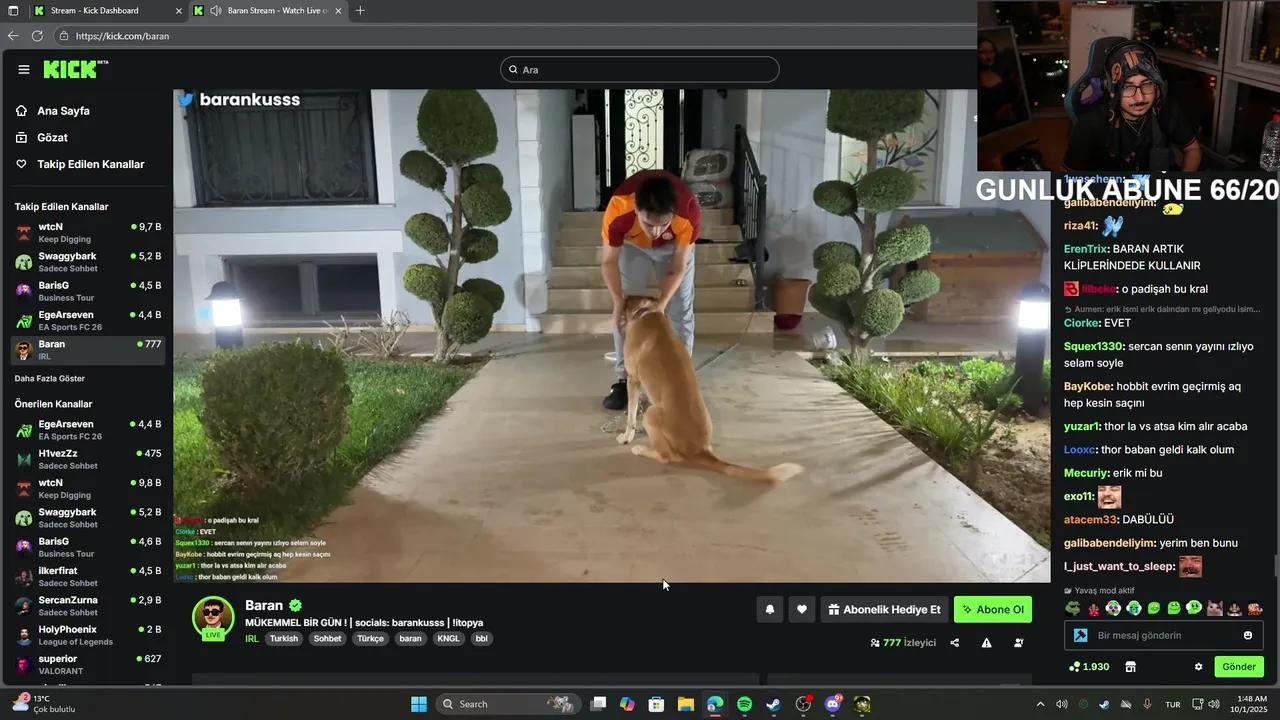Viewport: 1280px width, 720px height.
Task: Go to Gözat in the sidebar
Action: (x=52, y=137)
